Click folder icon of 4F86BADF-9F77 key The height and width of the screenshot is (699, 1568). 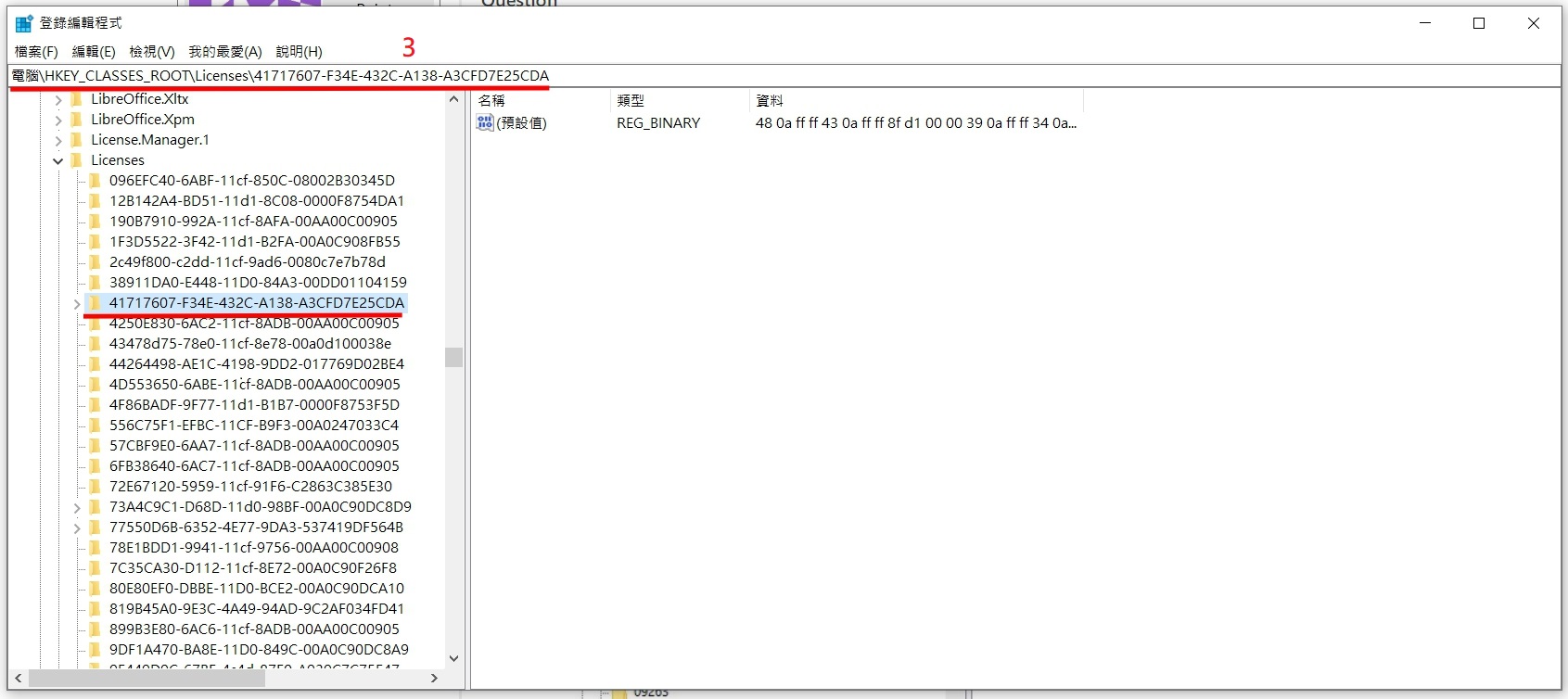pos(95,405)
